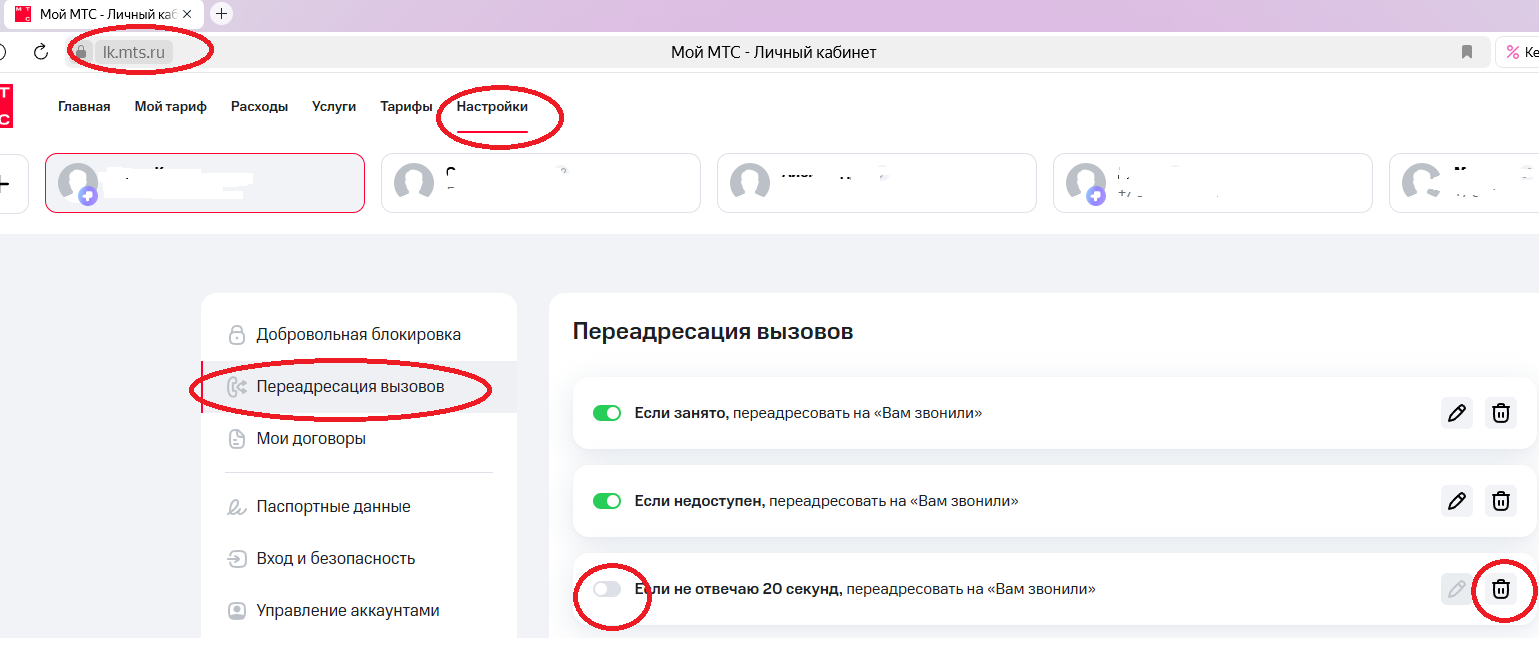Bookmark this page using the bookmark icon

[1467, 52]
